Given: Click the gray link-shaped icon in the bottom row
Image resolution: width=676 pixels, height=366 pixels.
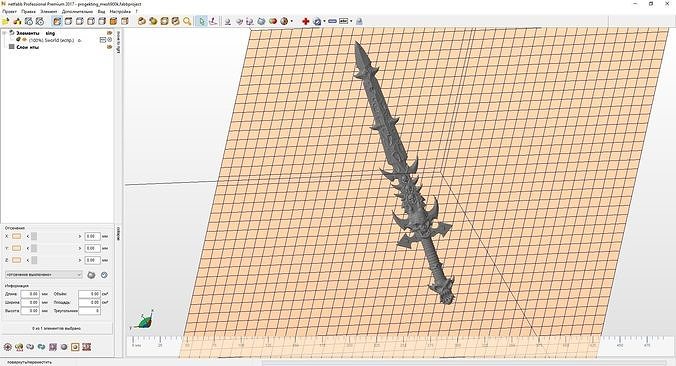Looking at the screenshot, I should coord(30,347).
